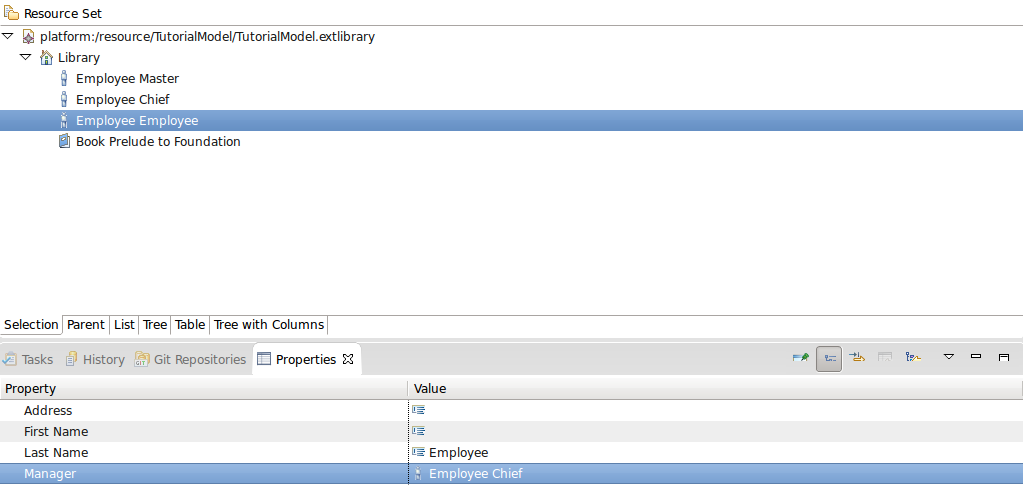Screen dimensions: 1023x485
Task: Open the Properties view menu dropdown
Action: click(x=949, y=357)
